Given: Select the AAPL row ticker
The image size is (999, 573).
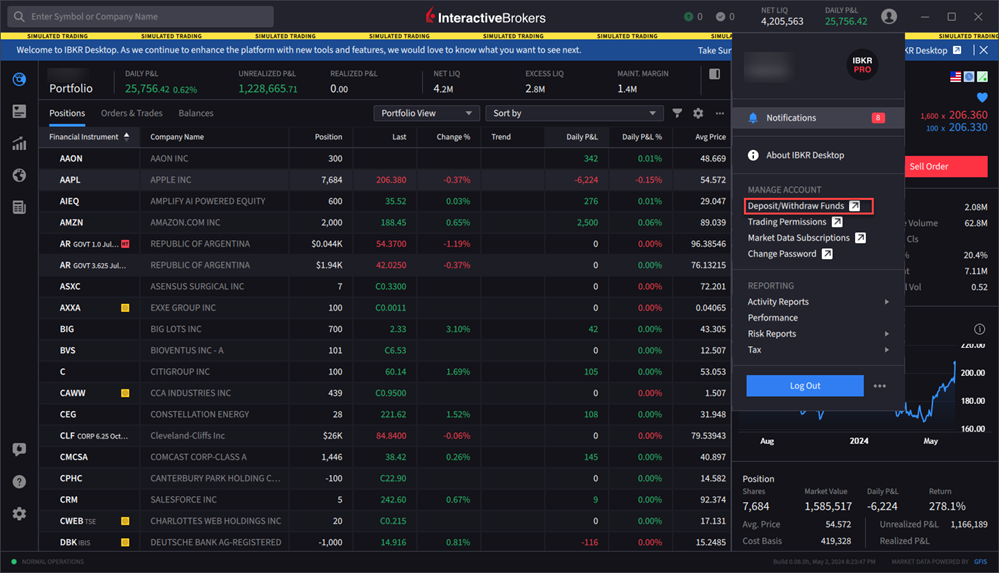Looking at the screenshot, I should pyautogui.click(x=70, y=180).
